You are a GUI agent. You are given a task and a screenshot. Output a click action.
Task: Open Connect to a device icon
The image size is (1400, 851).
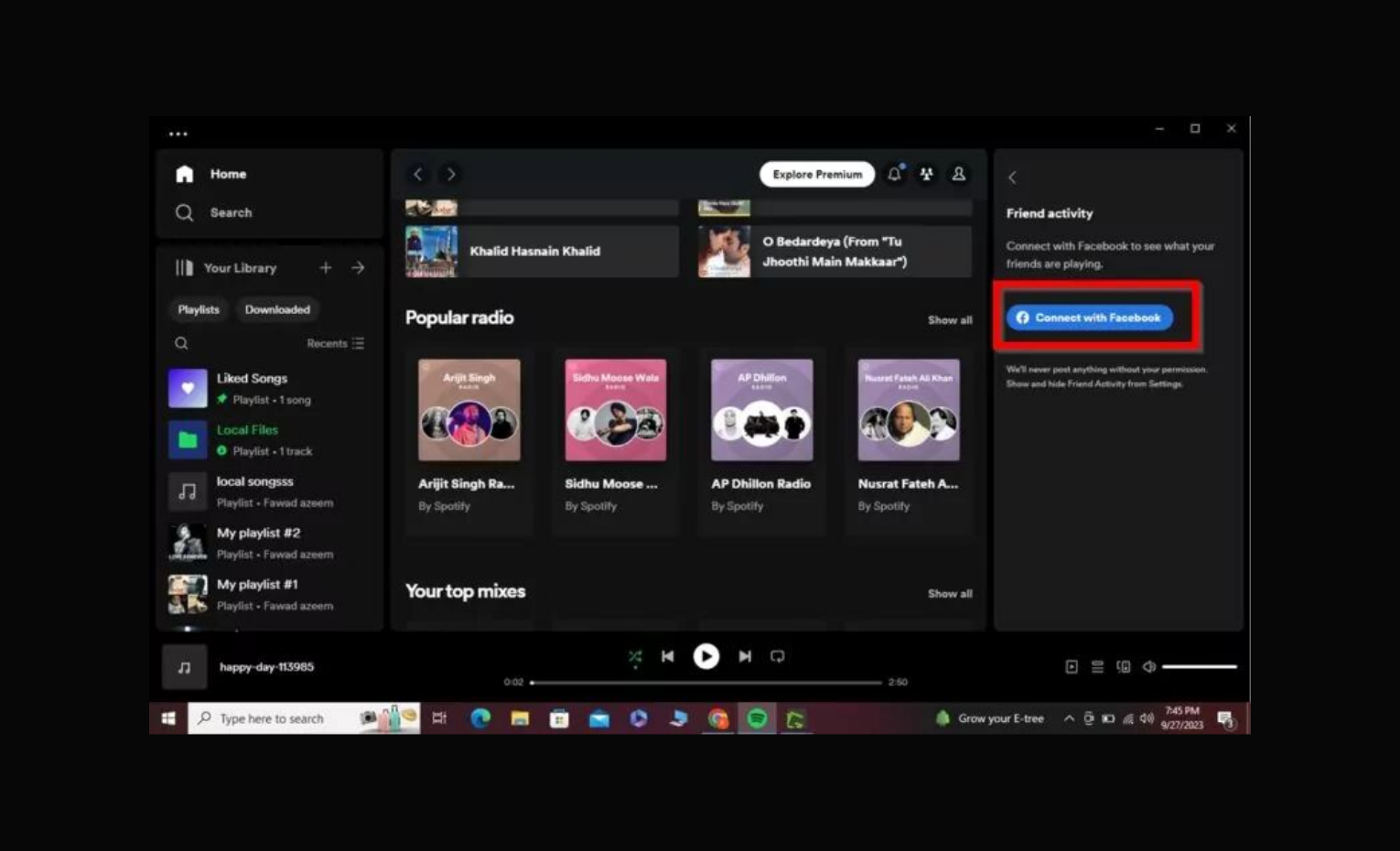(x=1123, y=667)
